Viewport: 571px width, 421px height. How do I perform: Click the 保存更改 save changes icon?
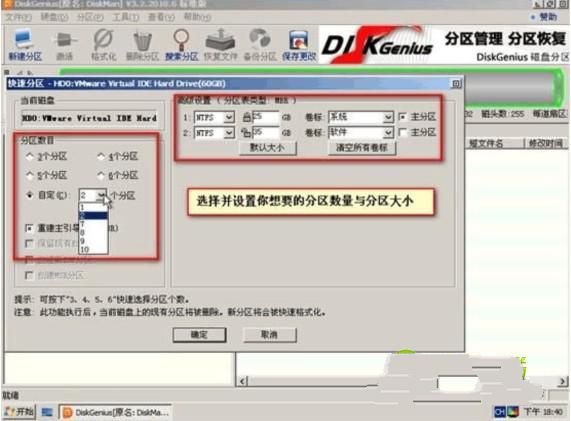click(x=299, y=44)
